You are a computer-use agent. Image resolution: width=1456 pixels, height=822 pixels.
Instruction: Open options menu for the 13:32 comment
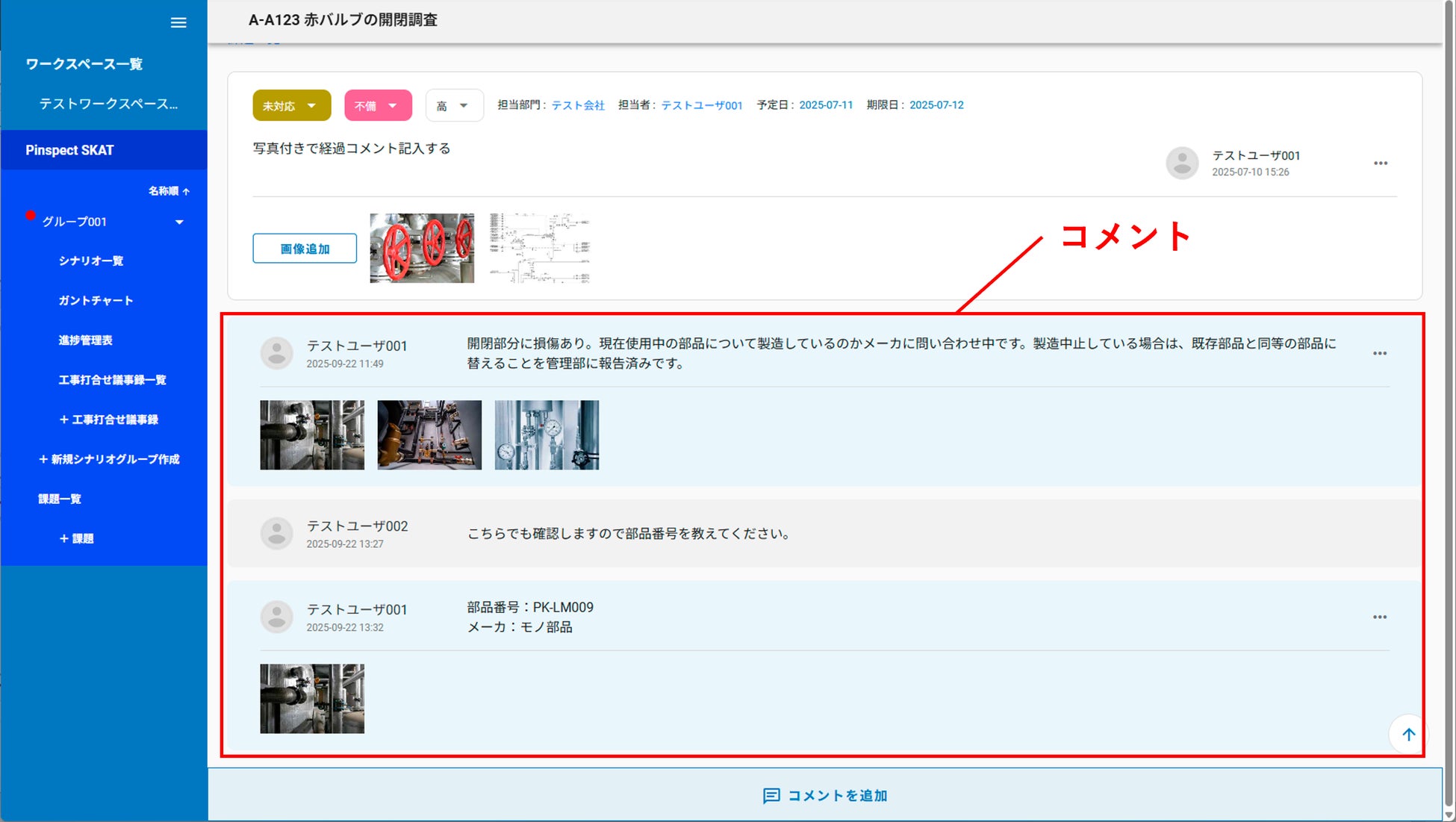click(1379, 617)
